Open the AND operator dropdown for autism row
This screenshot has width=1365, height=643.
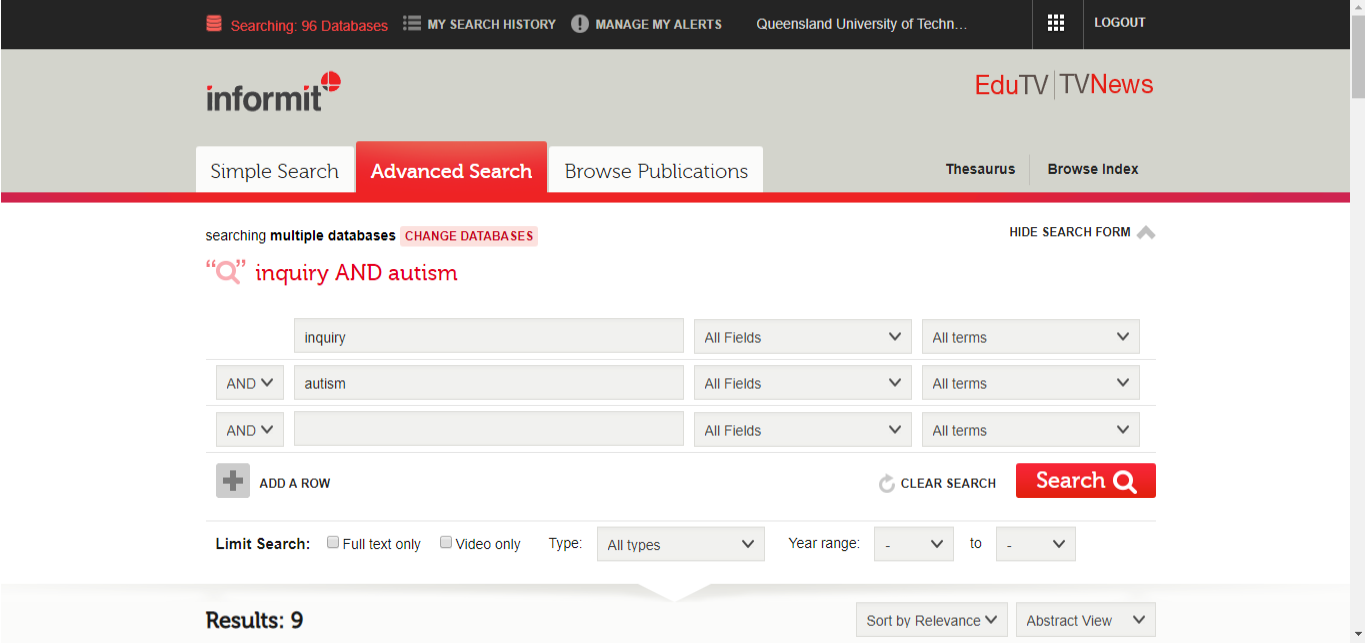point(250,383)
